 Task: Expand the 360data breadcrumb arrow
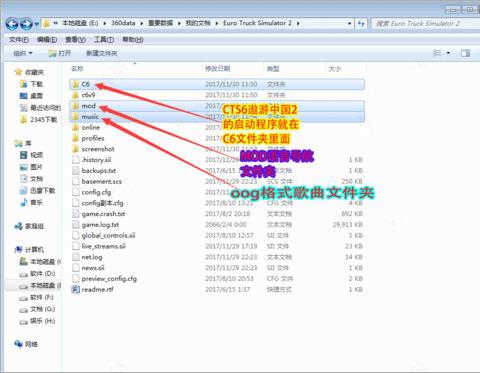coord(141,23)
